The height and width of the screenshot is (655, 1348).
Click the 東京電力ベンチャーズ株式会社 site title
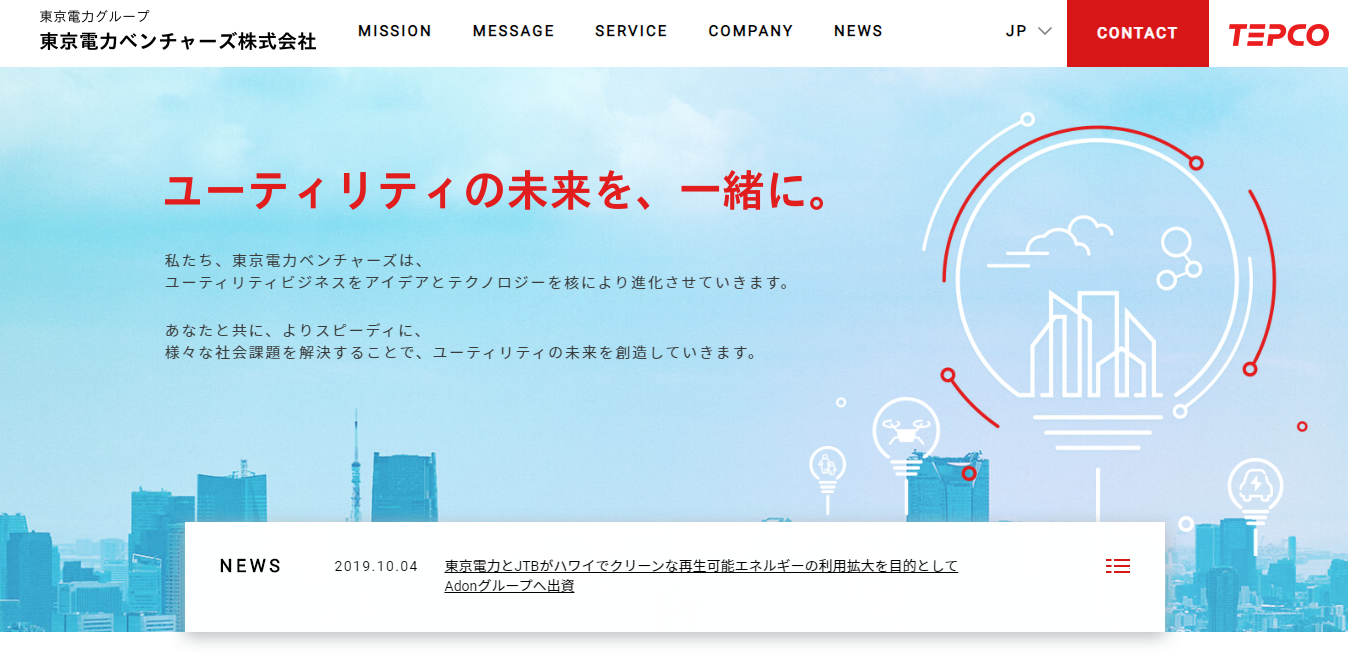[178, 42]
